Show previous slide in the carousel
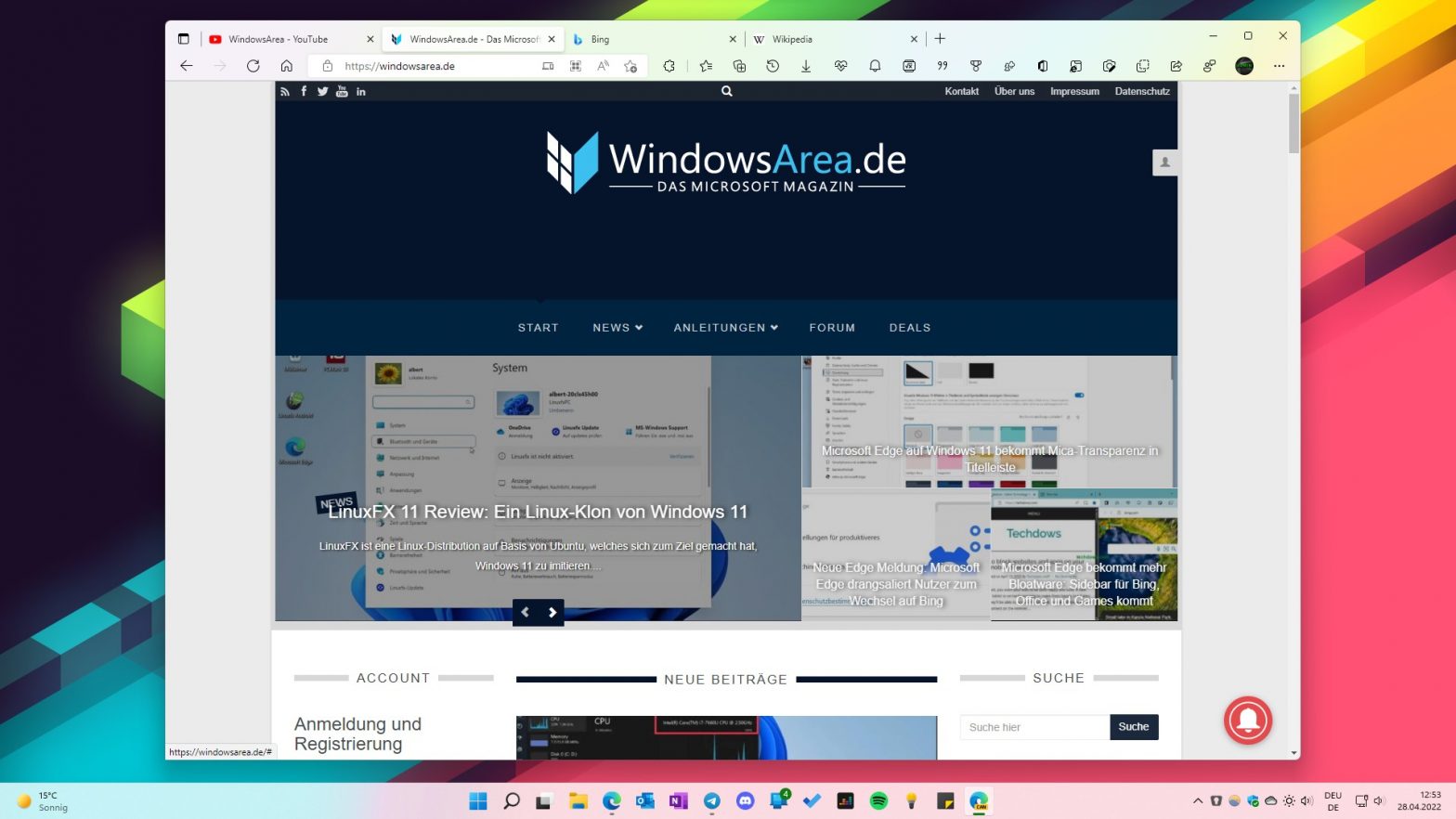 (x=526, y=613)
